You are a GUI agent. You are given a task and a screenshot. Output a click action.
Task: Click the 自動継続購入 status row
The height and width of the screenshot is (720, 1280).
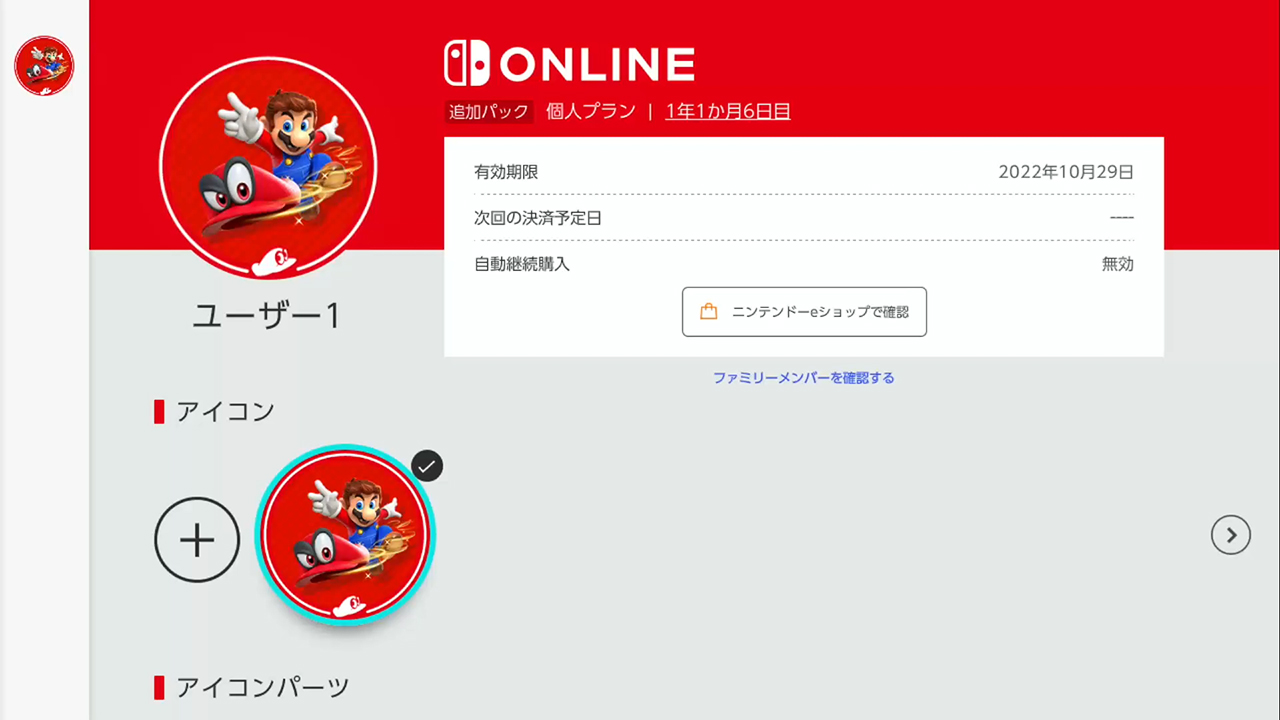[804, 264]
